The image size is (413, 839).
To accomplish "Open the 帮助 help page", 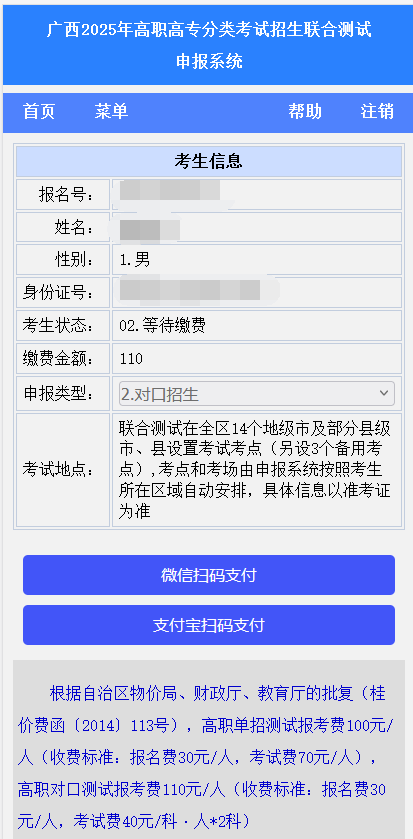I will click(x=305, y=111).
